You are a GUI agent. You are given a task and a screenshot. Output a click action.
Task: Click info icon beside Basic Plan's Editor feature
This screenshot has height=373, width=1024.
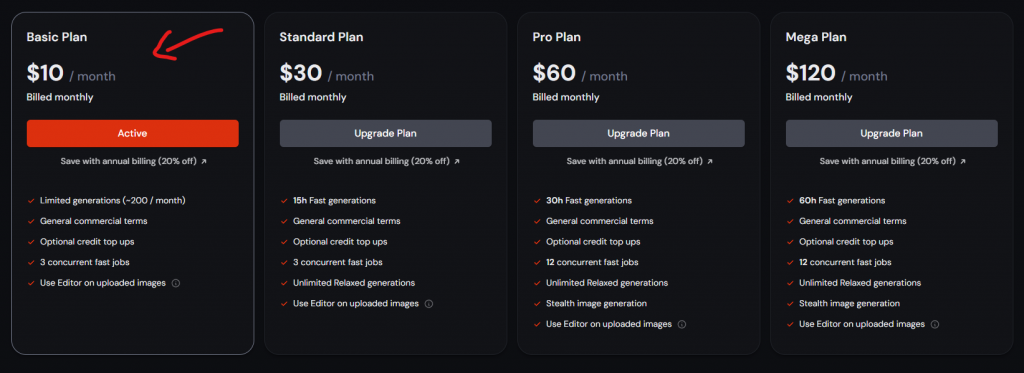point(176,284)
